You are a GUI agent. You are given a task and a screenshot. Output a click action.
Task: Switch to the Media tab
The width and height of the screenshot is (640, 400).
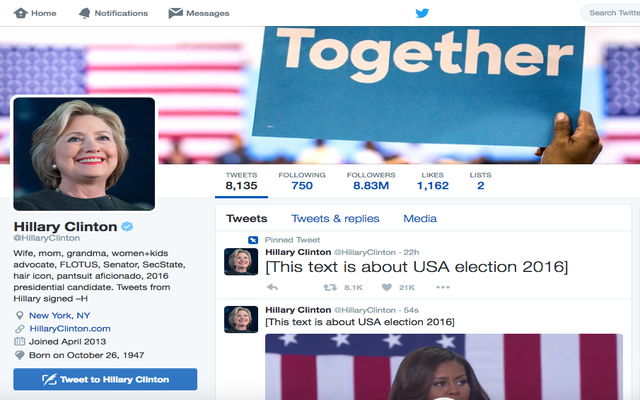pos(420,219)
